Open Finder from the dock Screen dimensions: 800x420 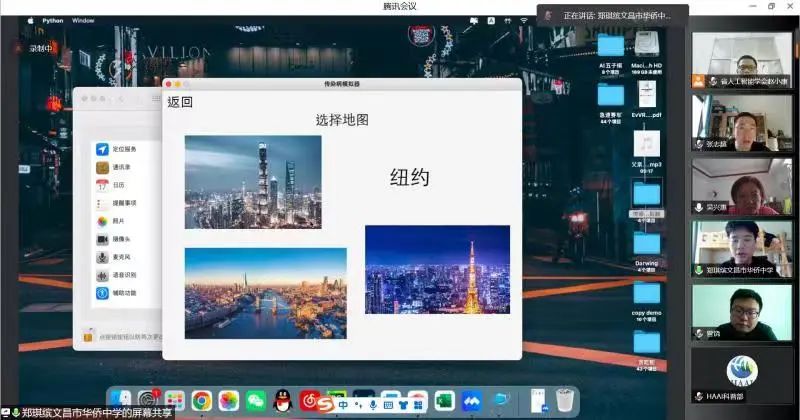click(121, 401)
